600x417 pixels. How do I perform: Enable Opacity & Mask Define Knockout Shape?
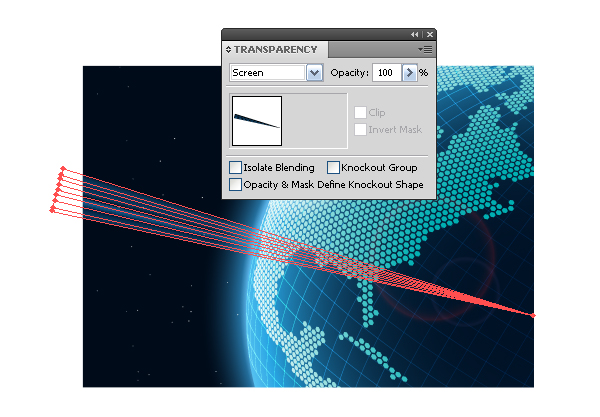tap(235, 184)
